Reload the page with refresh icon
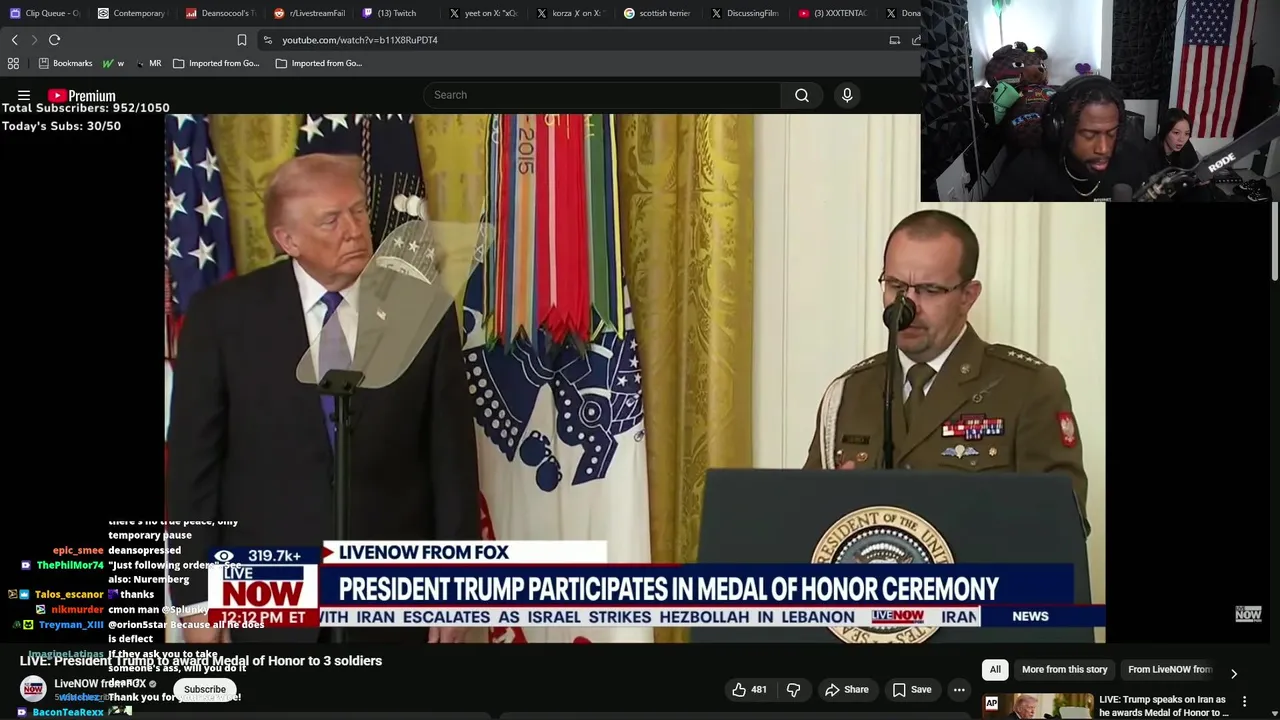The height and width of the screenshot is (720, 1280). pyautogui.click(x=55, y=40)
